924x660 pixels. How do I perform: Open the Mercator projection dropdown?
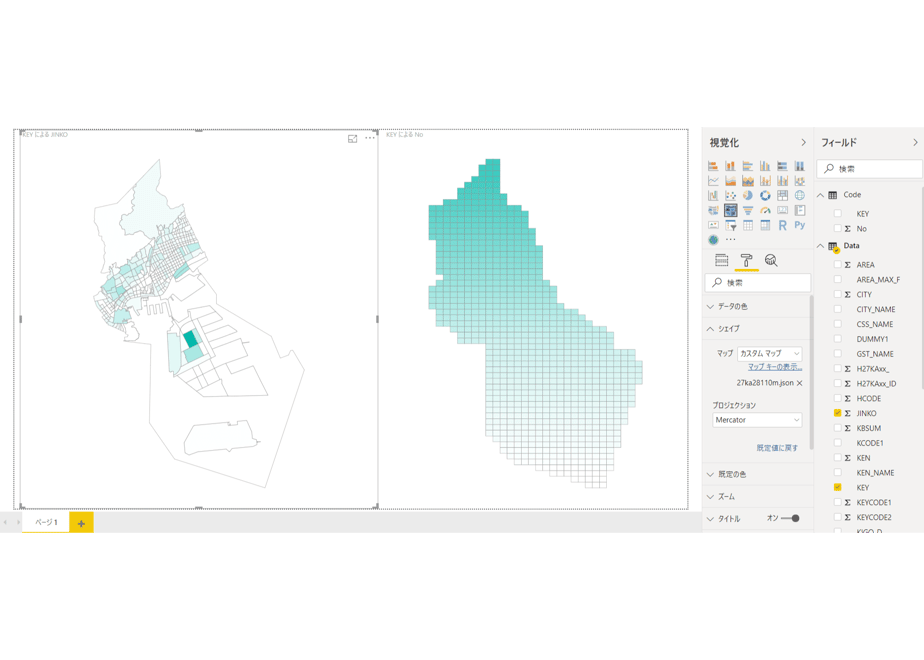pyautogui.click(x=757, y=420)
